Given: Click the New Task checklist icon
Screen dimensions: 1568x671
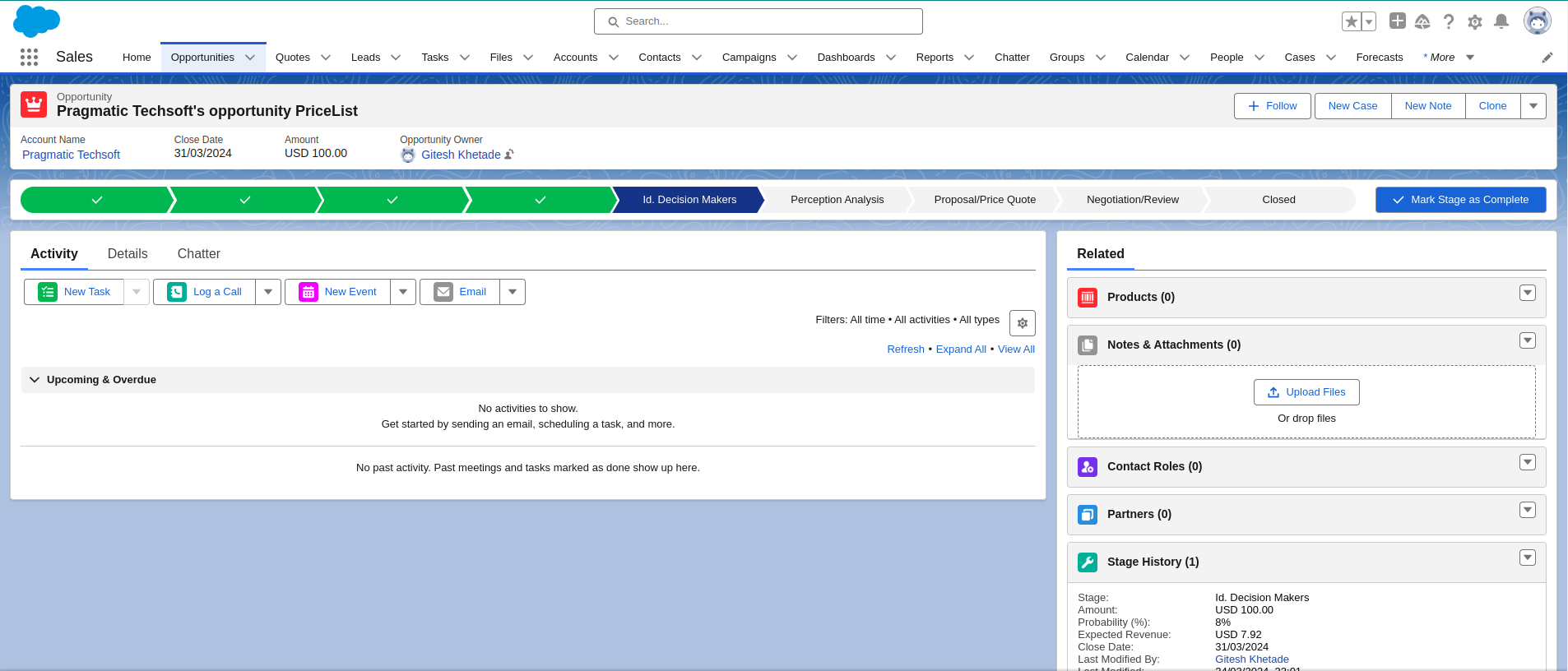Looking at the screenshot, I should point(48,292).
